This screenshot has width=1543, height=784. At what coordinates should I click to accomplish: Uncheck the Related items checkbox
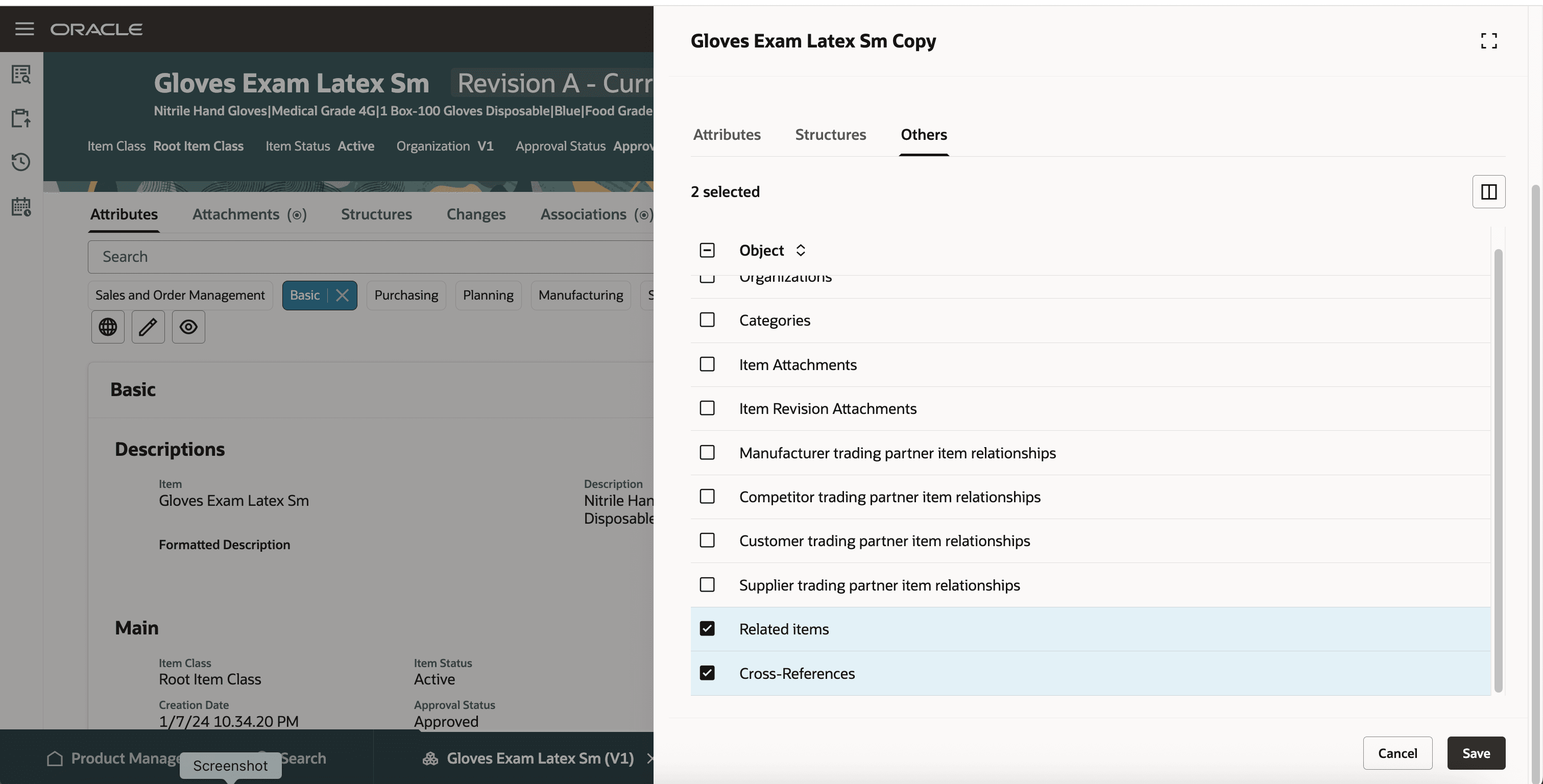click(x=707, y=629)
